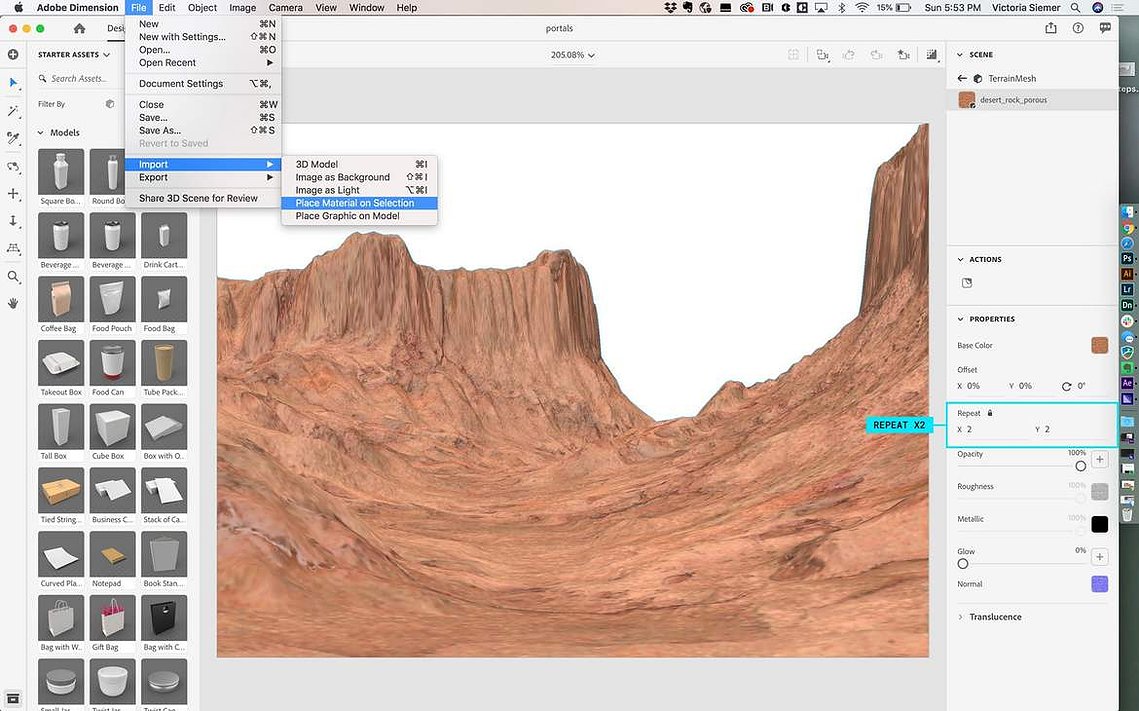The width and height of the screenshot is (1139, 711).
Task: Collapse the Actions panel
Action: (x=960, y=259)
